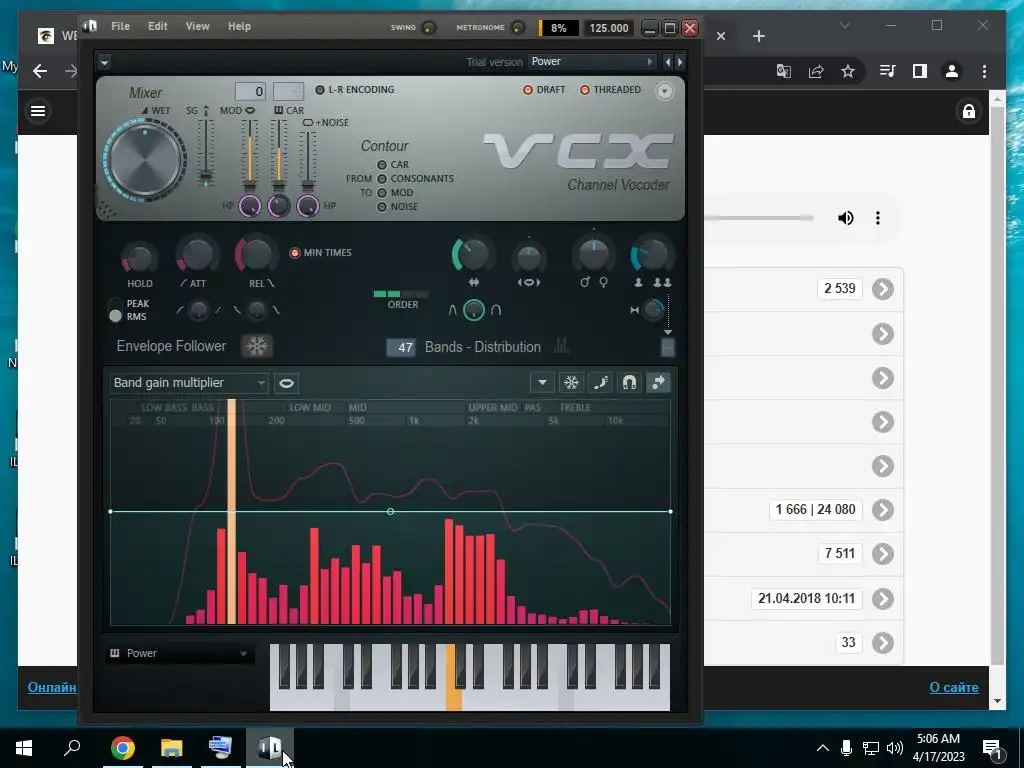Open the round dropdown button near THREADED
This screenshot has width=1024, height=768.
(664, 91)
